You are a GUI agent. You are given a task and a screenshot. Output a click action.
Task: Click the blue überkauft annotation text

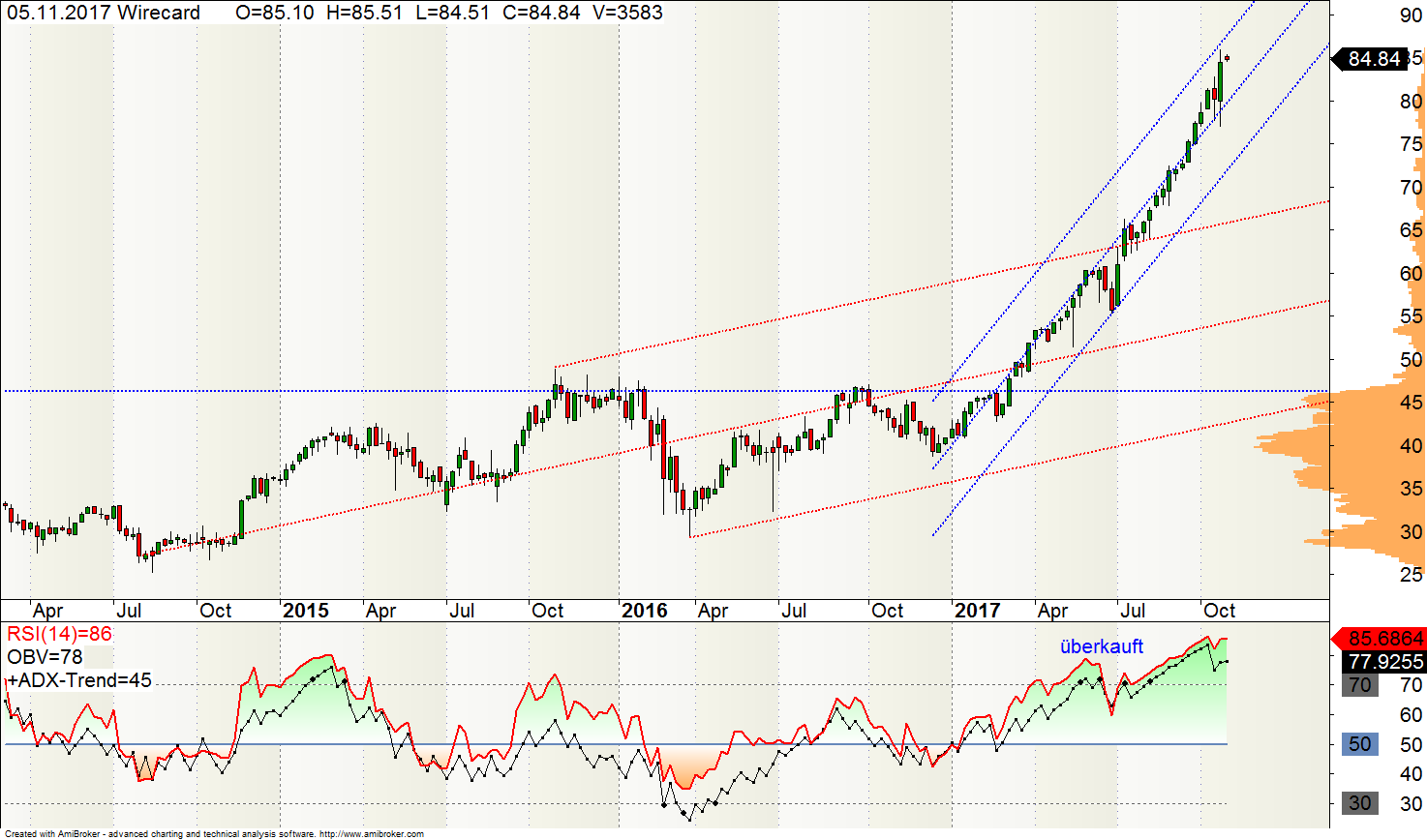tap(1102, 646)
